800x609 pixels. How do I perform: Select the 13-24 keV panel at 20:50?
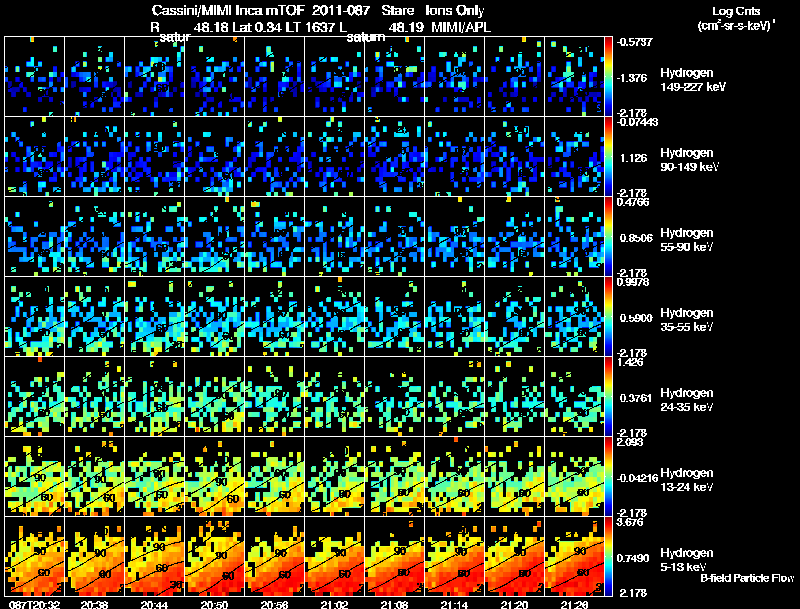[215, 477]
